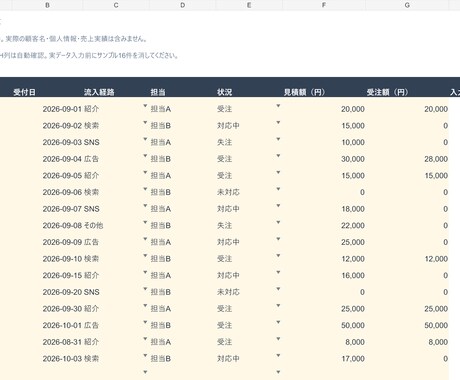The width and height of the screenshot is (460, 380).
Task: Open 流入経路 dropdown in empty row below 2026-10-03
Action: (145, 372)
